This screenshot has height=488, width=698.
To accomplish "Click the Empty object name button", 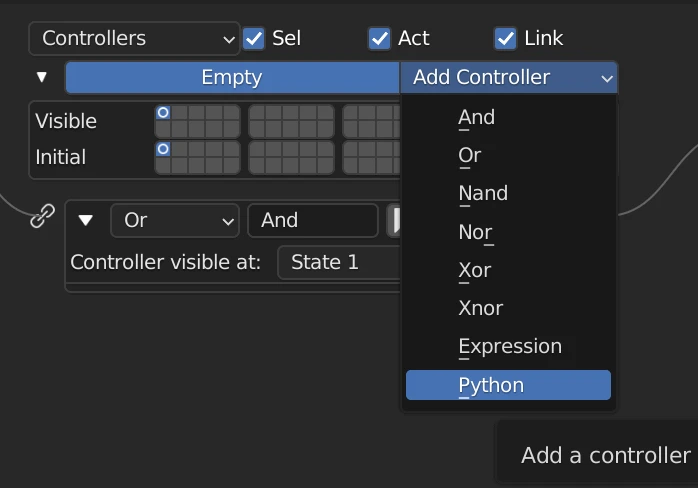I will pos(232,77).
